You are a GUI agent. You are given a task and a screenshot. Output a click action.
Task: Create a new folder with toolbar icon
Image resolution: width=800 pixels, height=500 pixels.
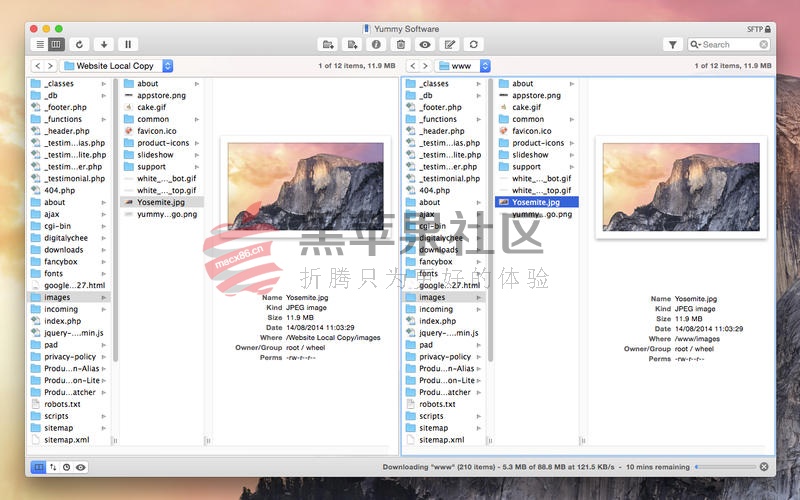point(328,44)
